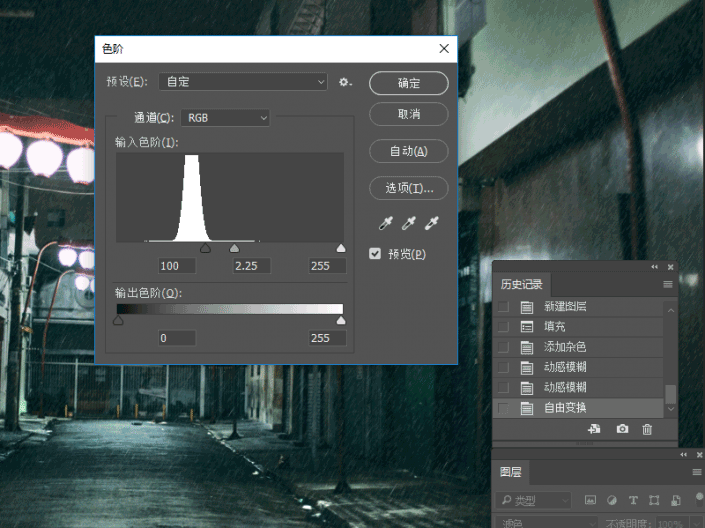Confirm Levels with the 确定 button
This screenshot has height=528, width=705.
(409, 83)
